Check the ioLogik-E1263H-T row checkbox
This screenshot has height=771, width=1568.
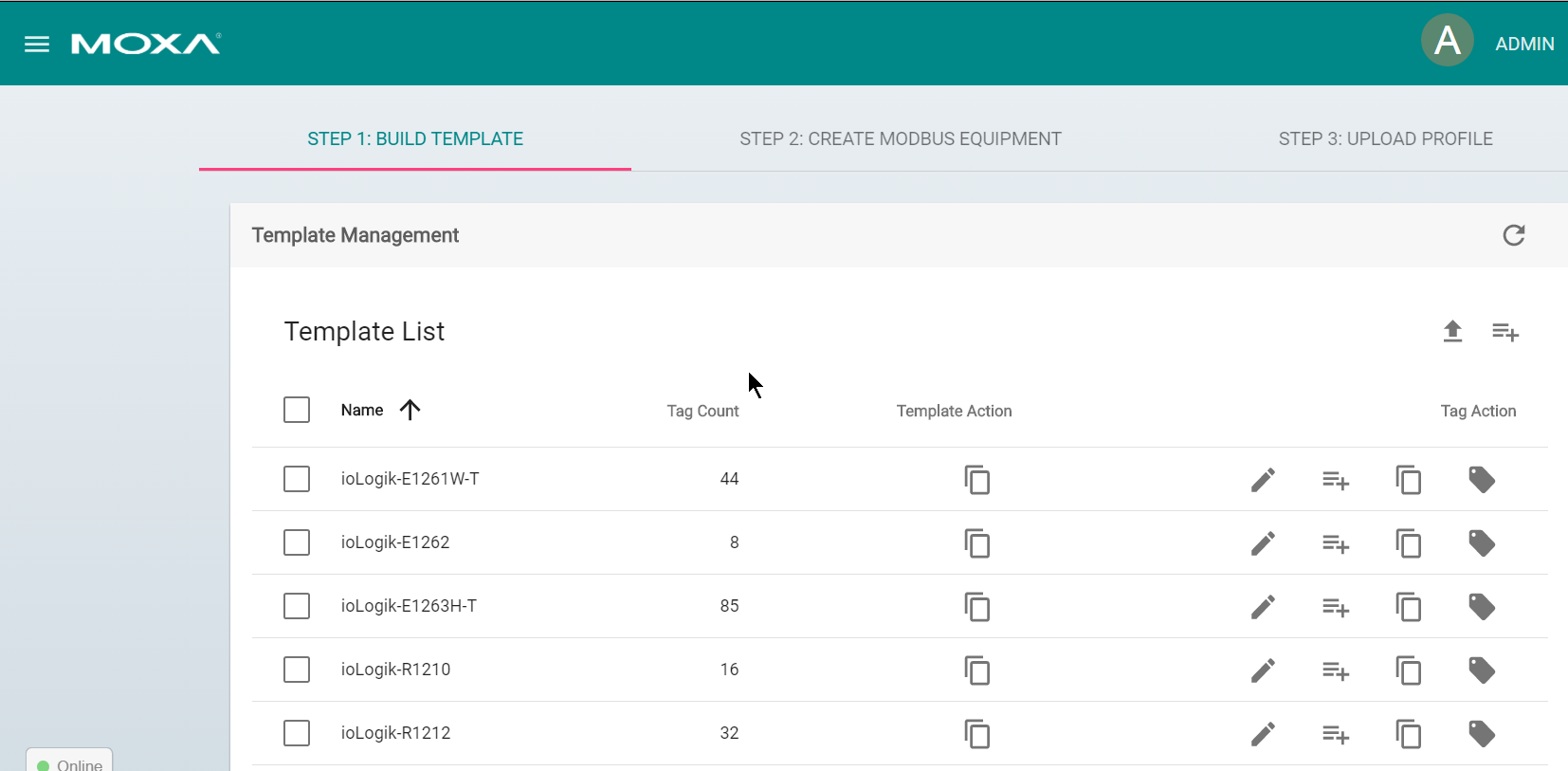coord(297,606)
